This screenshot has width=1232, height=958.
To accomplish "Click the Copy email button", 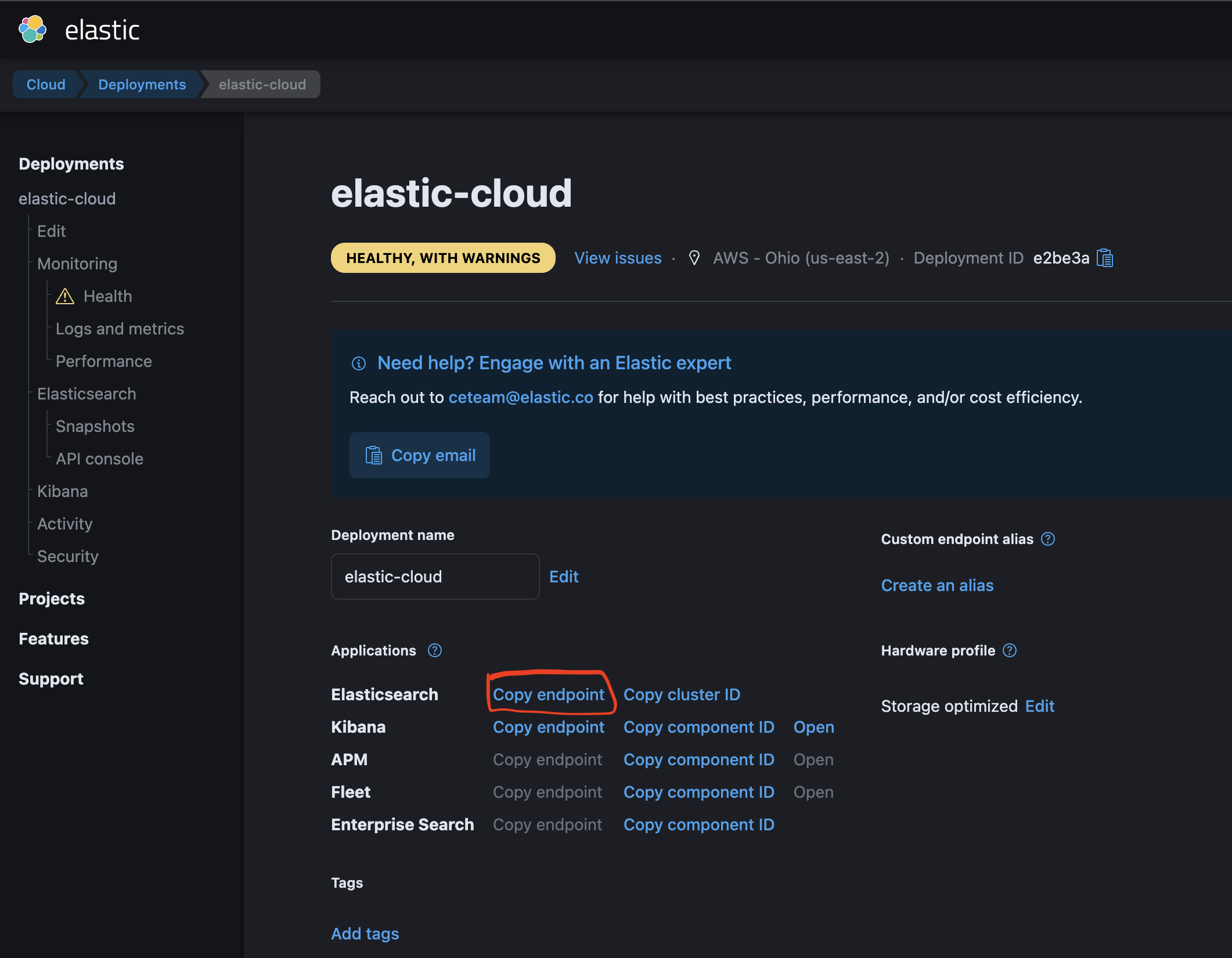I will coord(420,455).
